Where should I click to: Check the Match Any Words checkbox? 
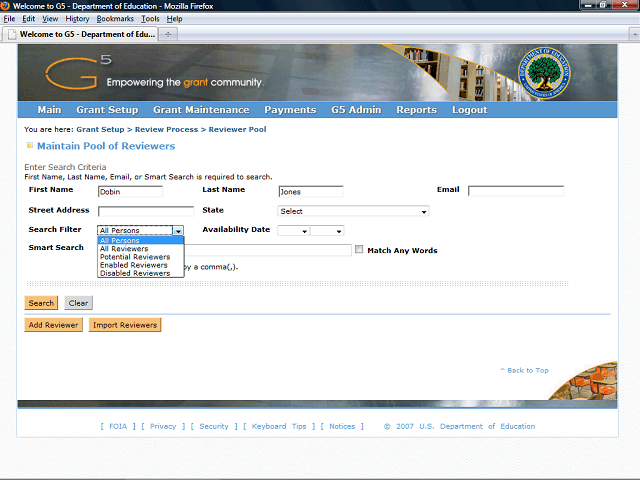pos(359,249)
